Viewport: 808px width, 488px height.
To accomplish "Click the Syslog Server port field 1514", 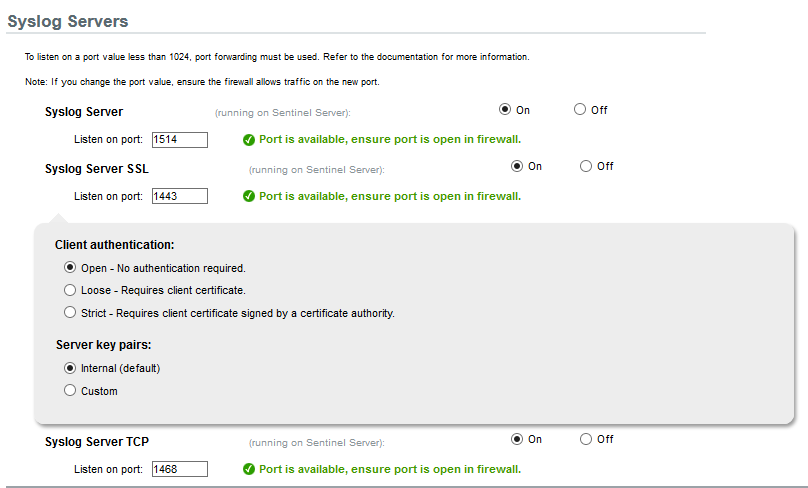I will [x=179, y=139].
